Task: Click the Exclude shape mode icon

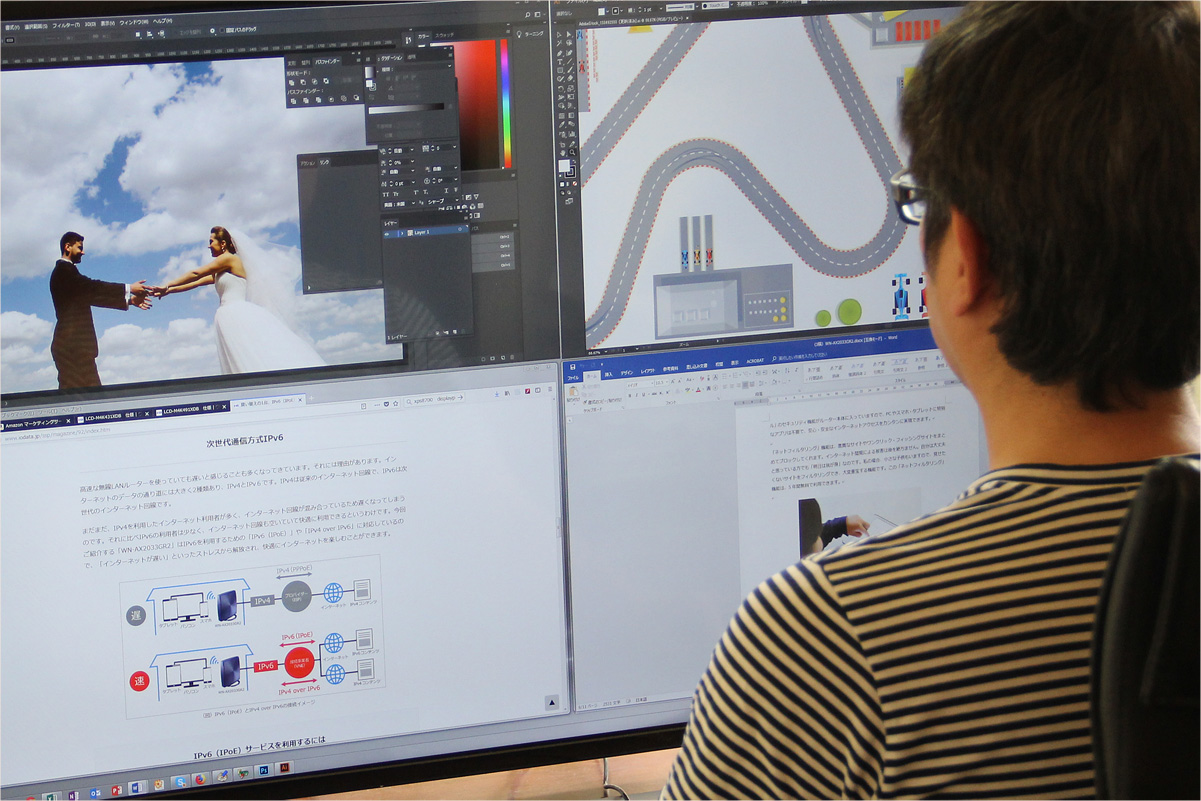Action: coord(326,81)
